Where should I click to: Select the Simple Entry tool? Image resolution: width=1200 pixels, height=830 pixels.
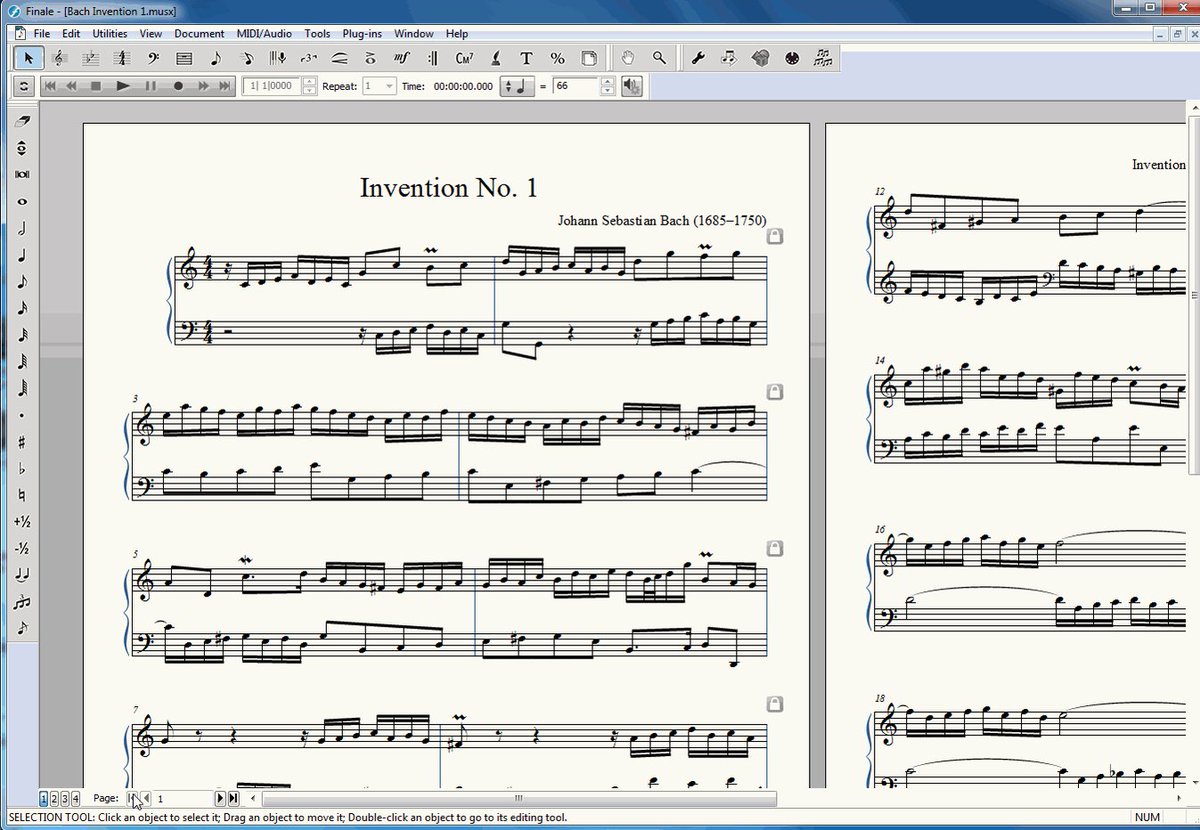215,58
